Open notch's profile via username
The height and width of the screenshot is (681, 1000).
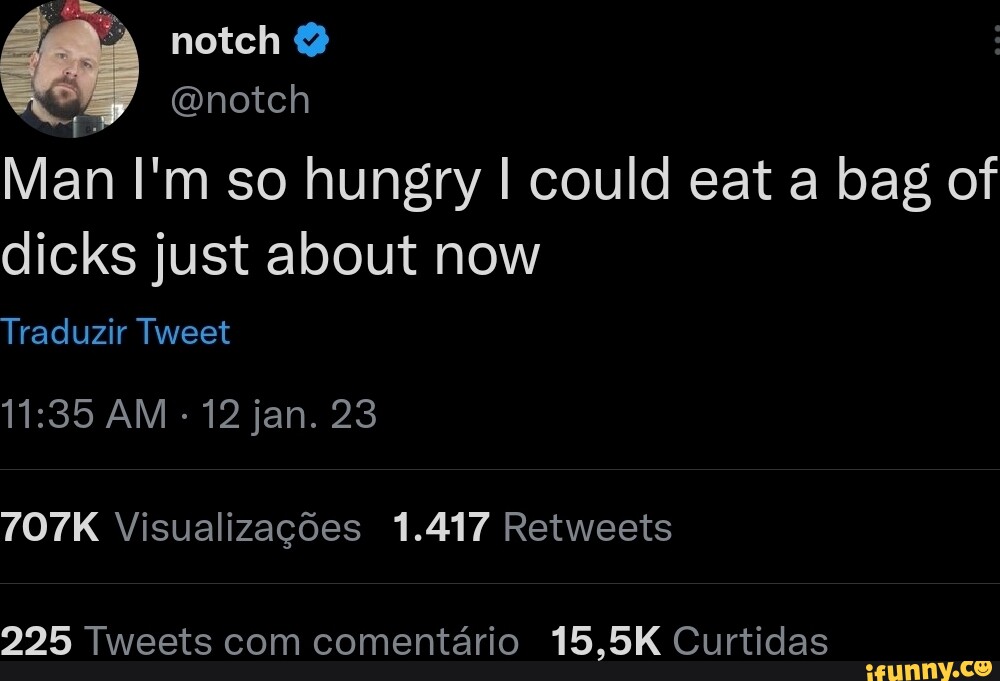(x=240, y=98)
